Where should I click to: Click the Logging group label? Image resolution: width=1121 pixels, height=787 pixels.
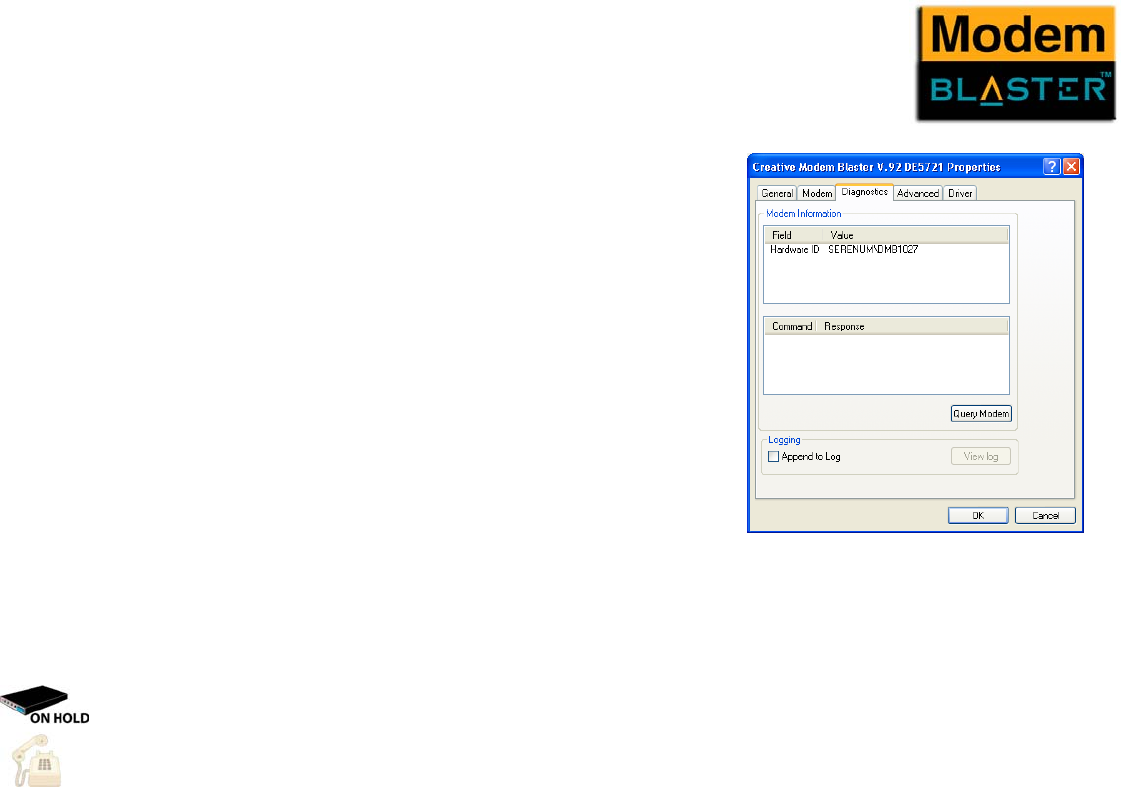click(x=784, y=440)
